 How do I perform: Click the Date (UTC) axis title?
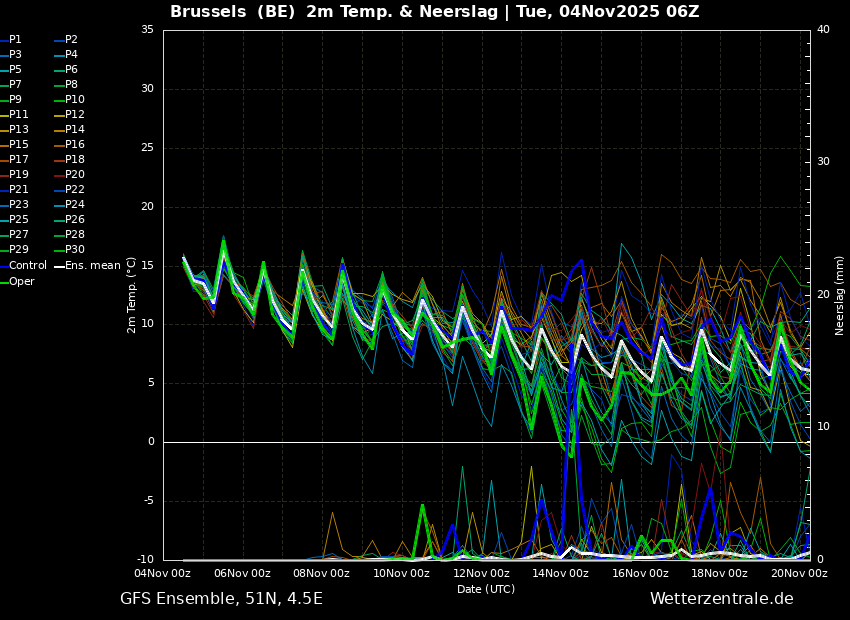(486, 589)
